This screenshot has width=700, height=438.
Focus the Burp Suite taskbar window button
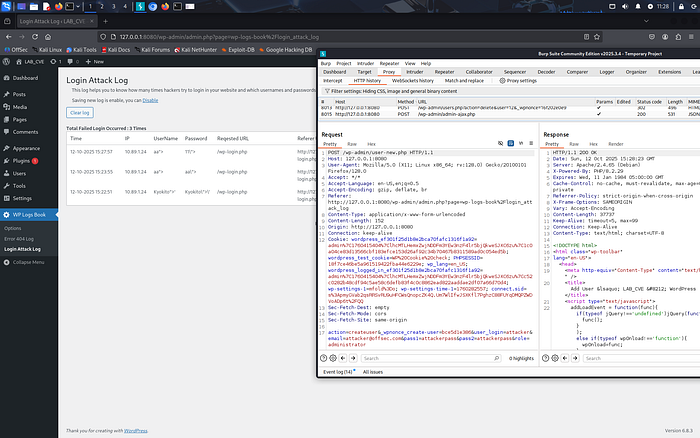(140, 6)
